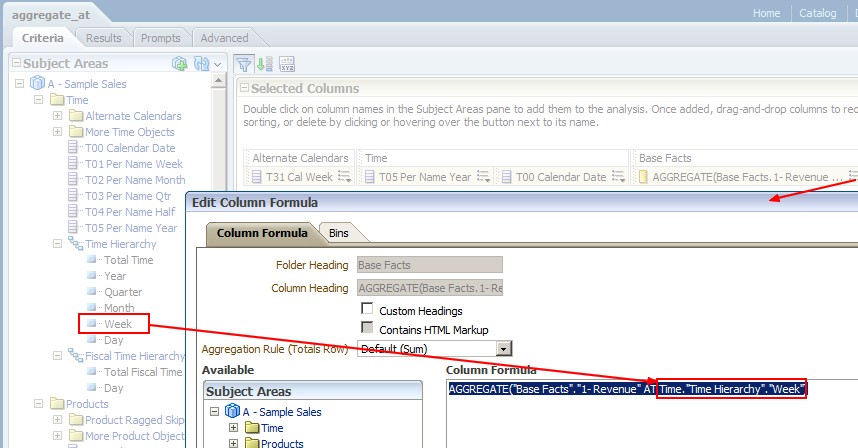Select T04 Per Name Half in tree
The width and height of the screenshot is (858, 448).
pos(130,211)
